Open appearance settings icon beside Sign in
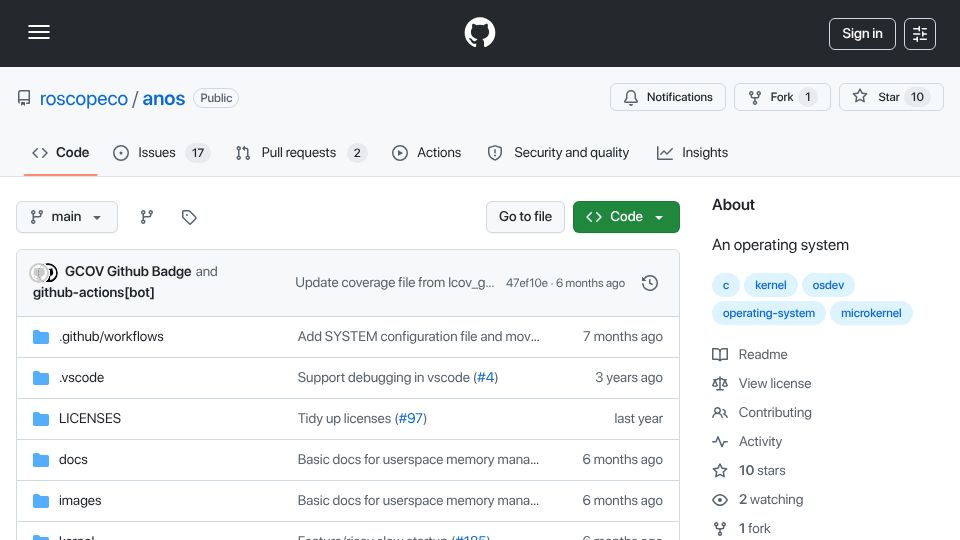960x540 pixels. pyautogui.click(x=920, y=34)
